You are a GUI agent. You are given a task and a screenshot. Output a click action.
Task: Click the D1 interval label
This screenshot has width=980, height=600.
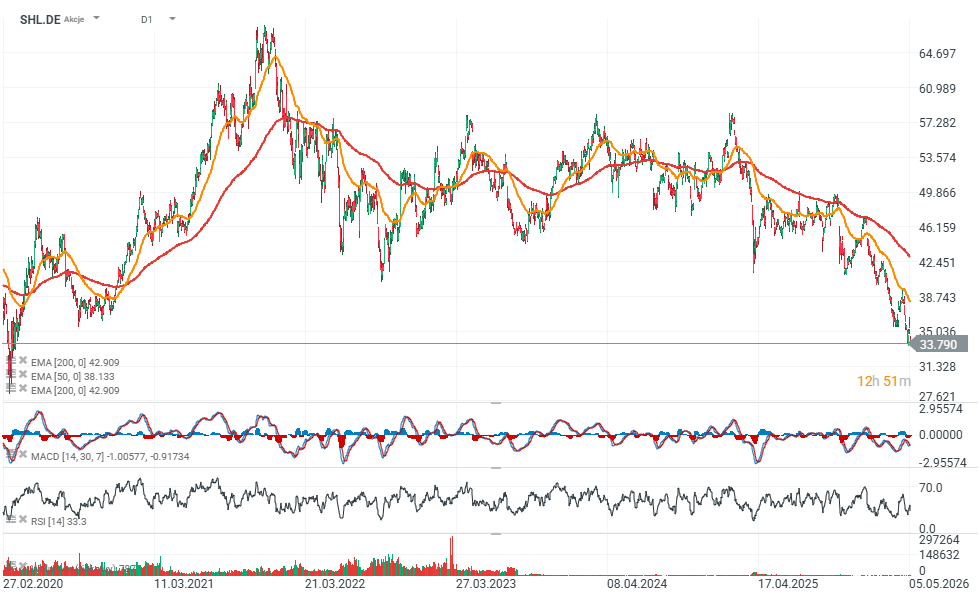pyautogui.click(x=146, y=19)
